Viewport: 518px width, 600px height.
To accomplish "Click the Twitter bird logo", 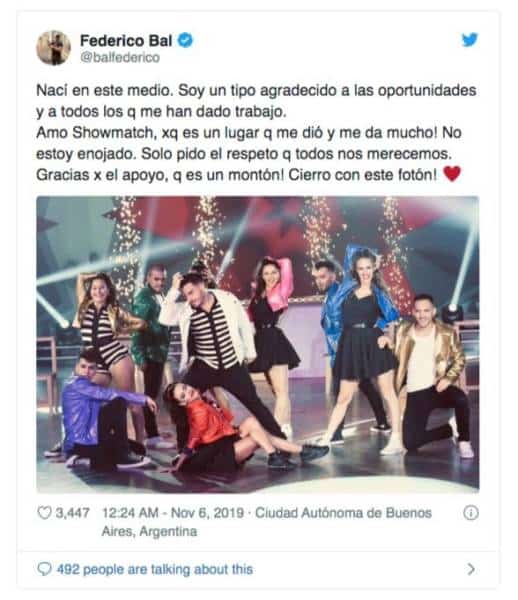I will pyautogui.click(x=469, y=39).
